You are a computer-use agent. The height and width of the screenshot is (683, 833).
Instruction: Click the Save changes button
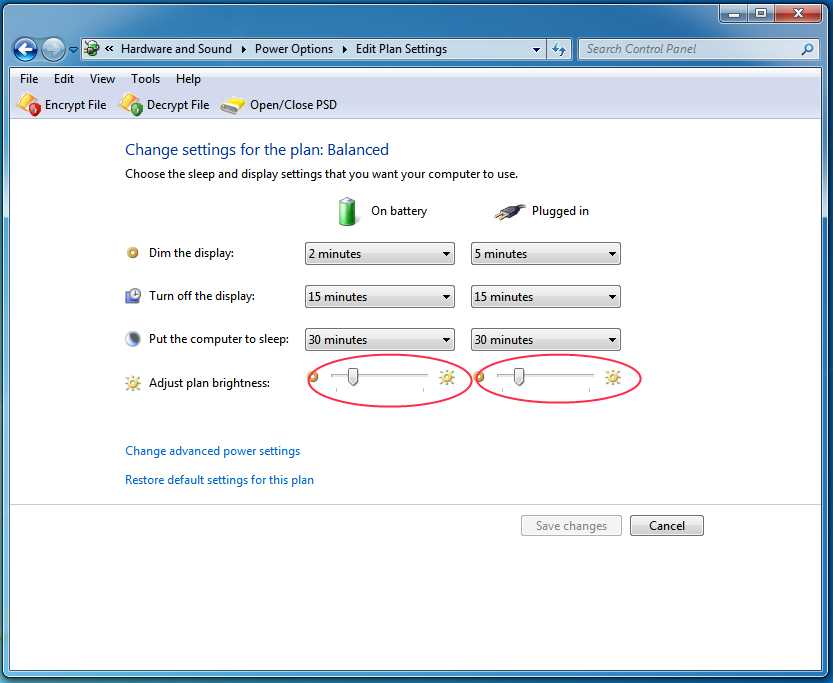pos(571,526)
